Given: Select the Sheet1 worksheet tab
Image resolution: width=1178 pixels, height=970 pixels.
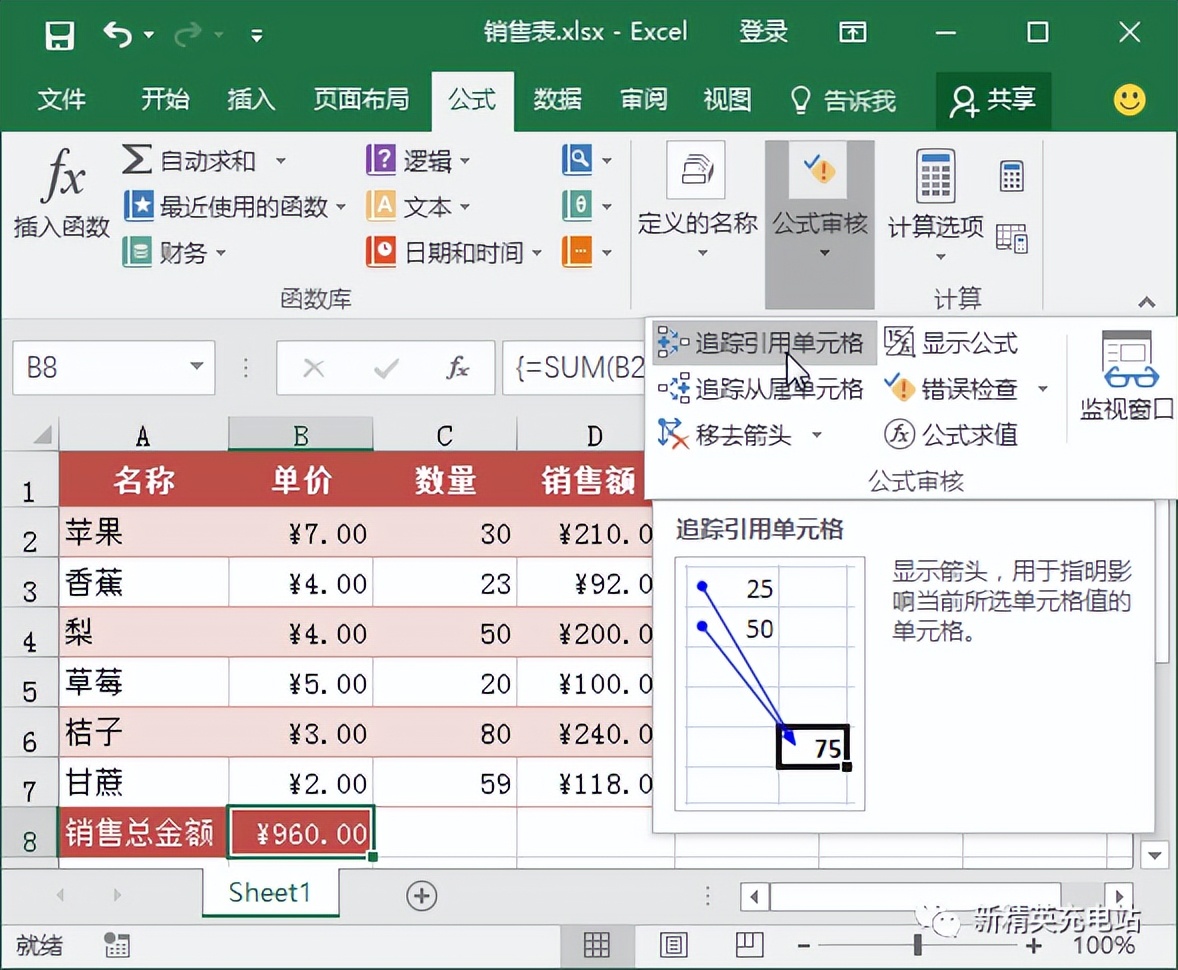Looking at the screenshot, I should [269, 893].
